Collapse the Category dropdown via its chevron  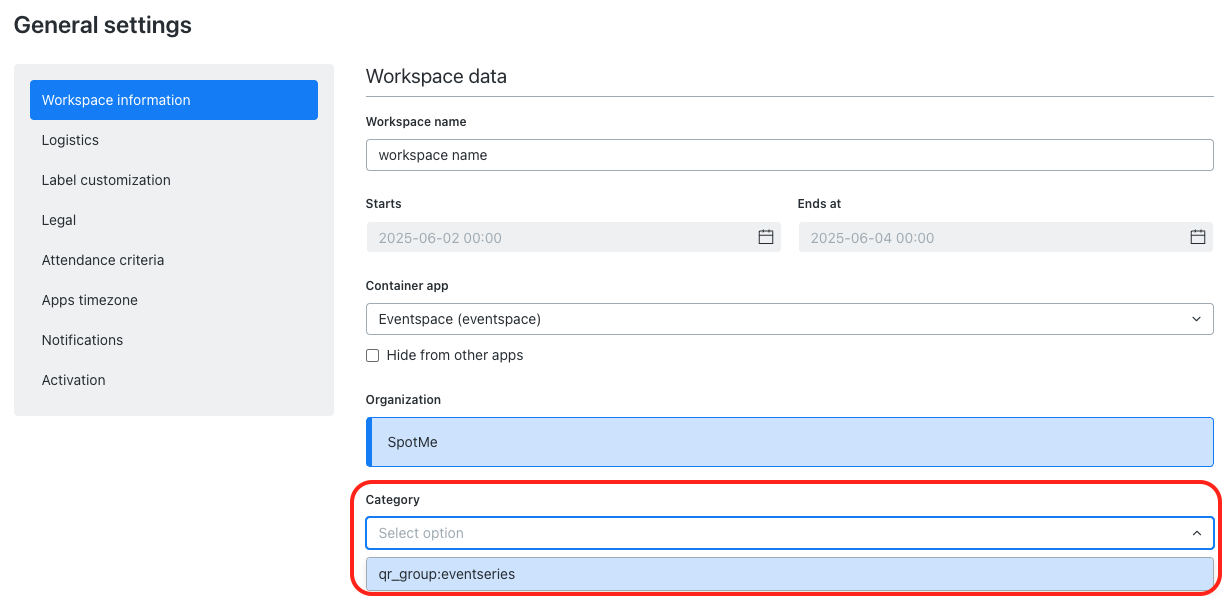1197,533
